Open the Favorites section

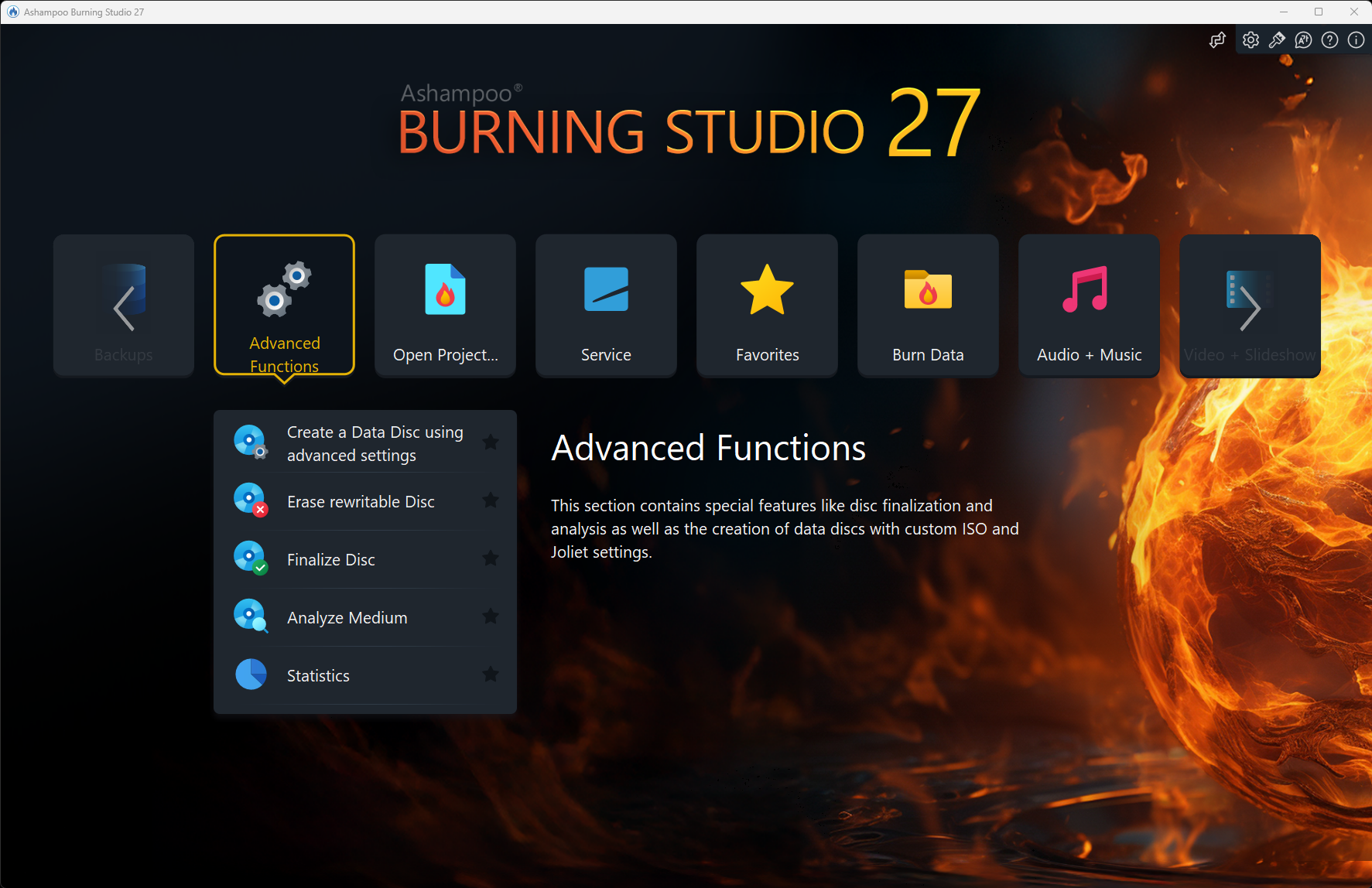[766, 306]
